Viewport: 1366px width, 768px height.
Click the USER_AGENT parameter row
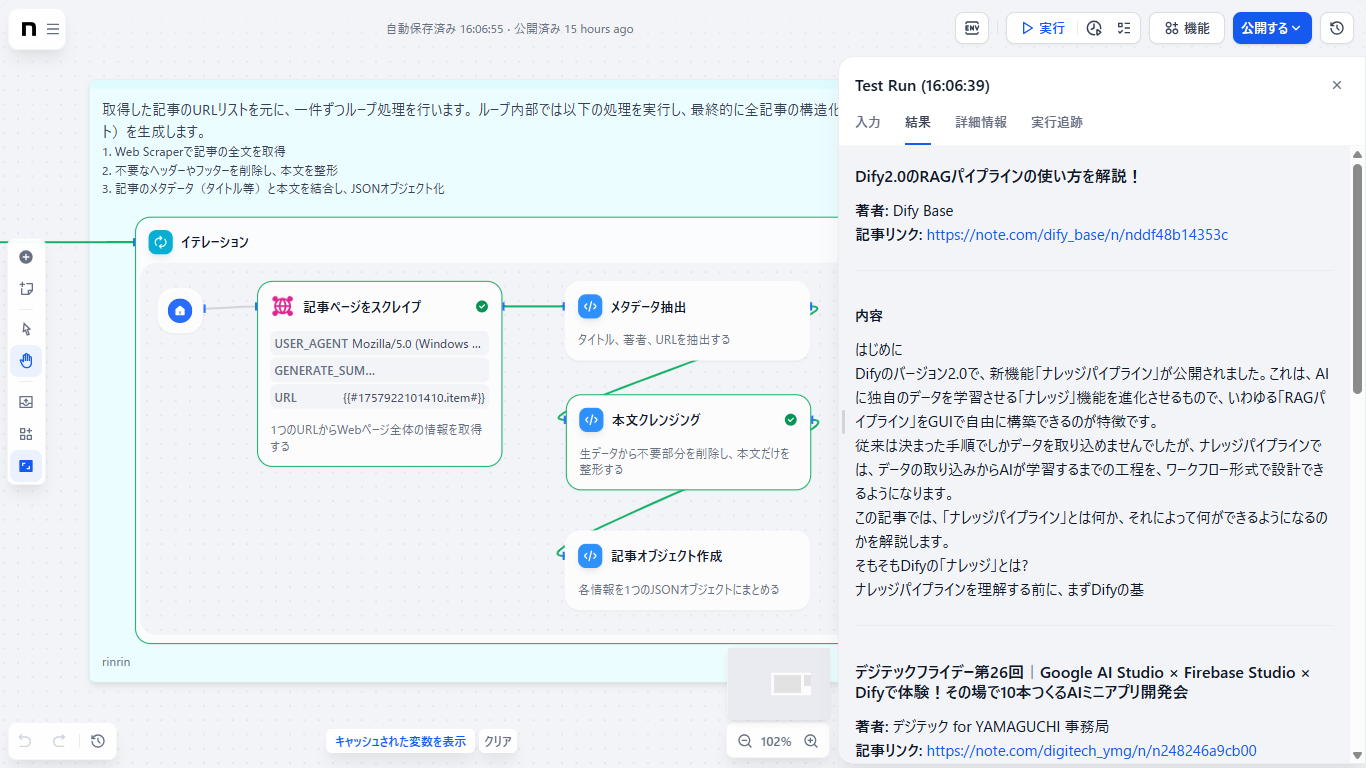pos(380,344)
